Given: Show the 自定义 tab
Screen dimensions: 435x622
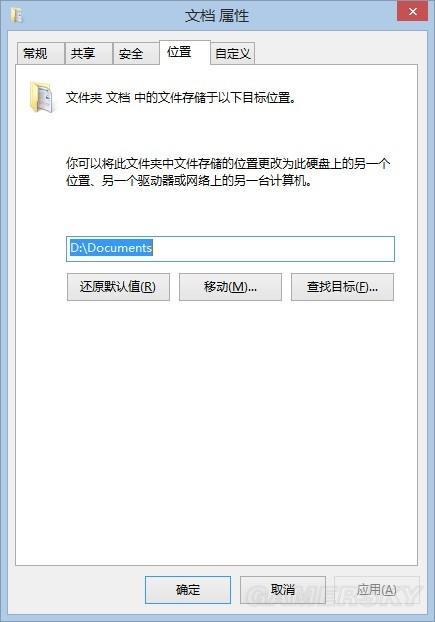Looking at the screenshot, I should coord(233,54).
